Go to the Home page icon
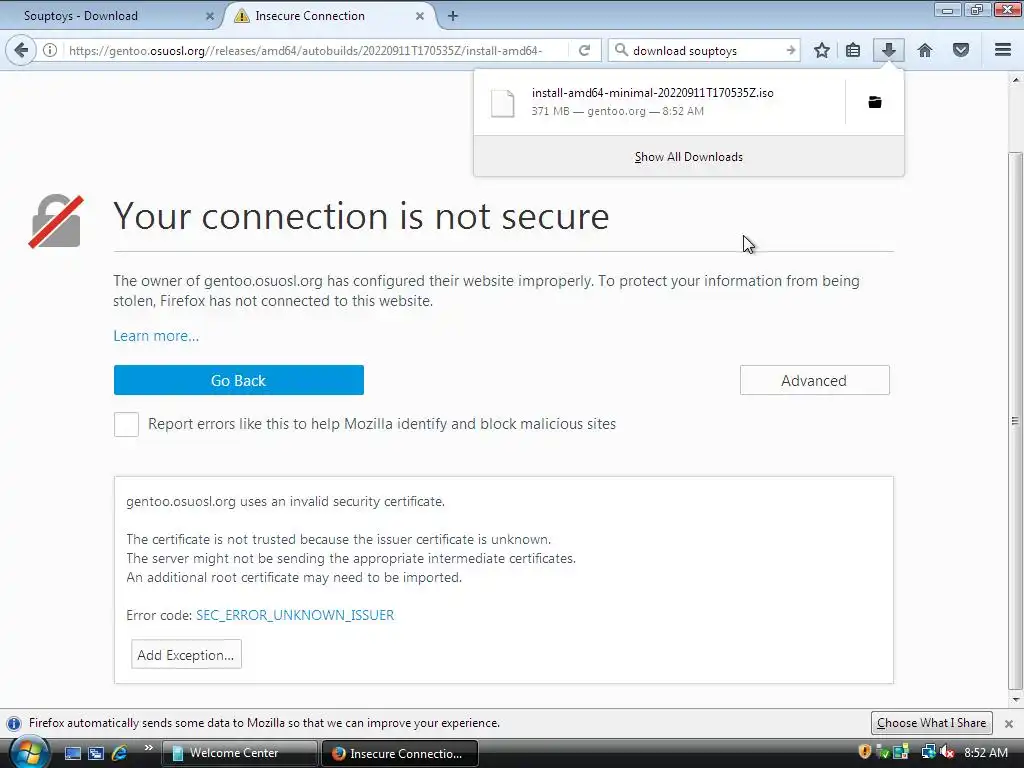This screenshot has width=1024, height=768. (x=925, y=50)
